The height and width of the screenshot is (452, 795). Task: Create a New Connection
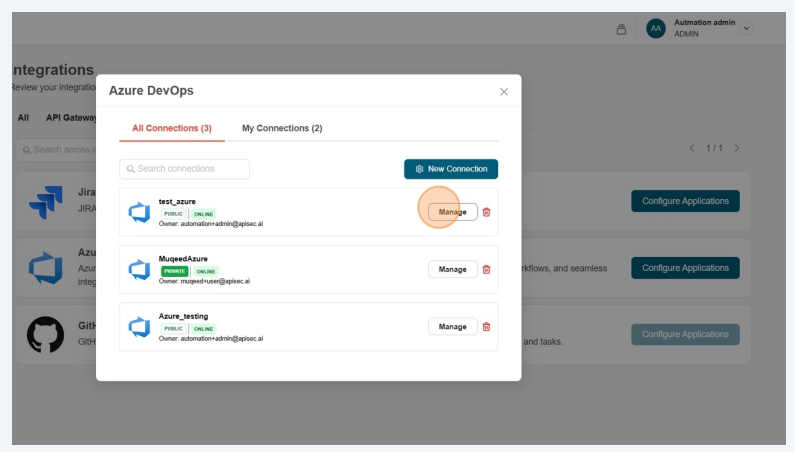[x=451, y=169]
